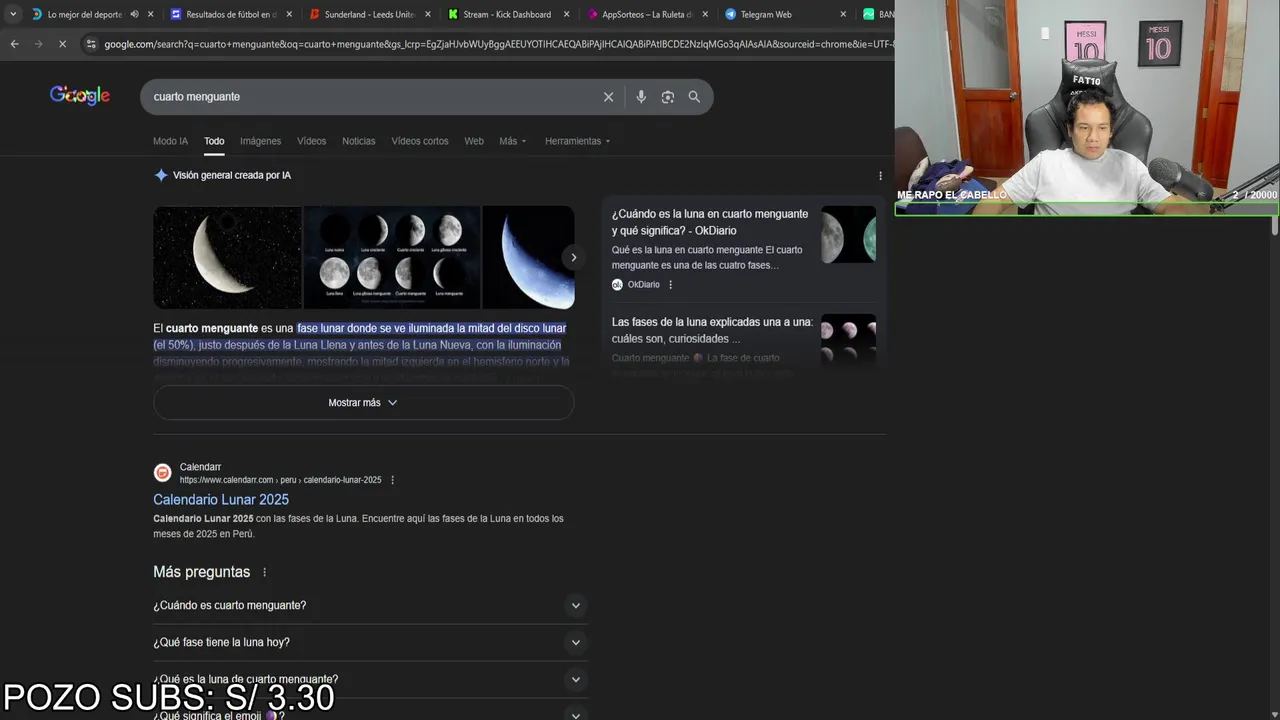Click inside the cuarto menguante search field
The height and width of the screenshot is (720, 1280).
370,97
